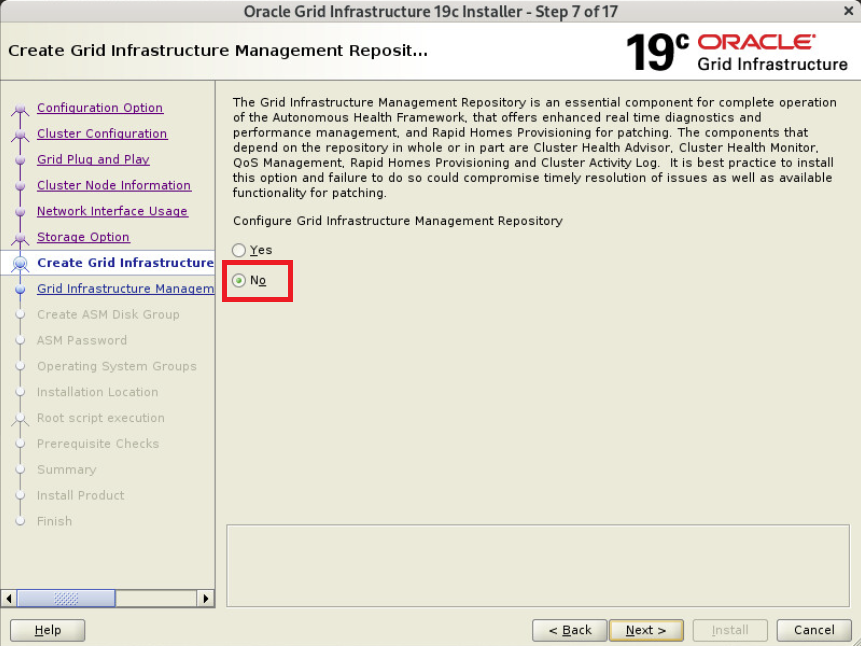Click the Cancel button

point(814,630)
